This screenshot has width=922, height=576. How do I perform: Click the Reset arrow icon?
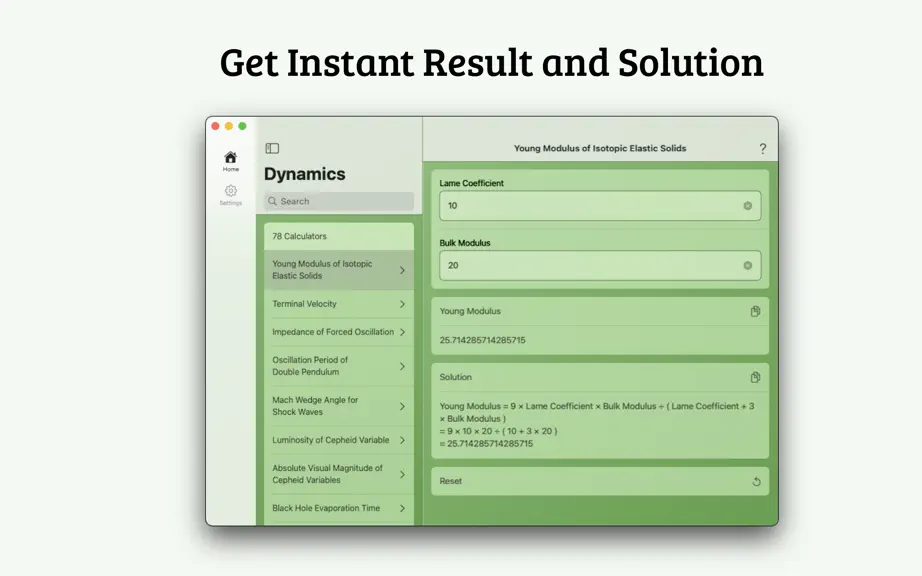coord(756,481)
